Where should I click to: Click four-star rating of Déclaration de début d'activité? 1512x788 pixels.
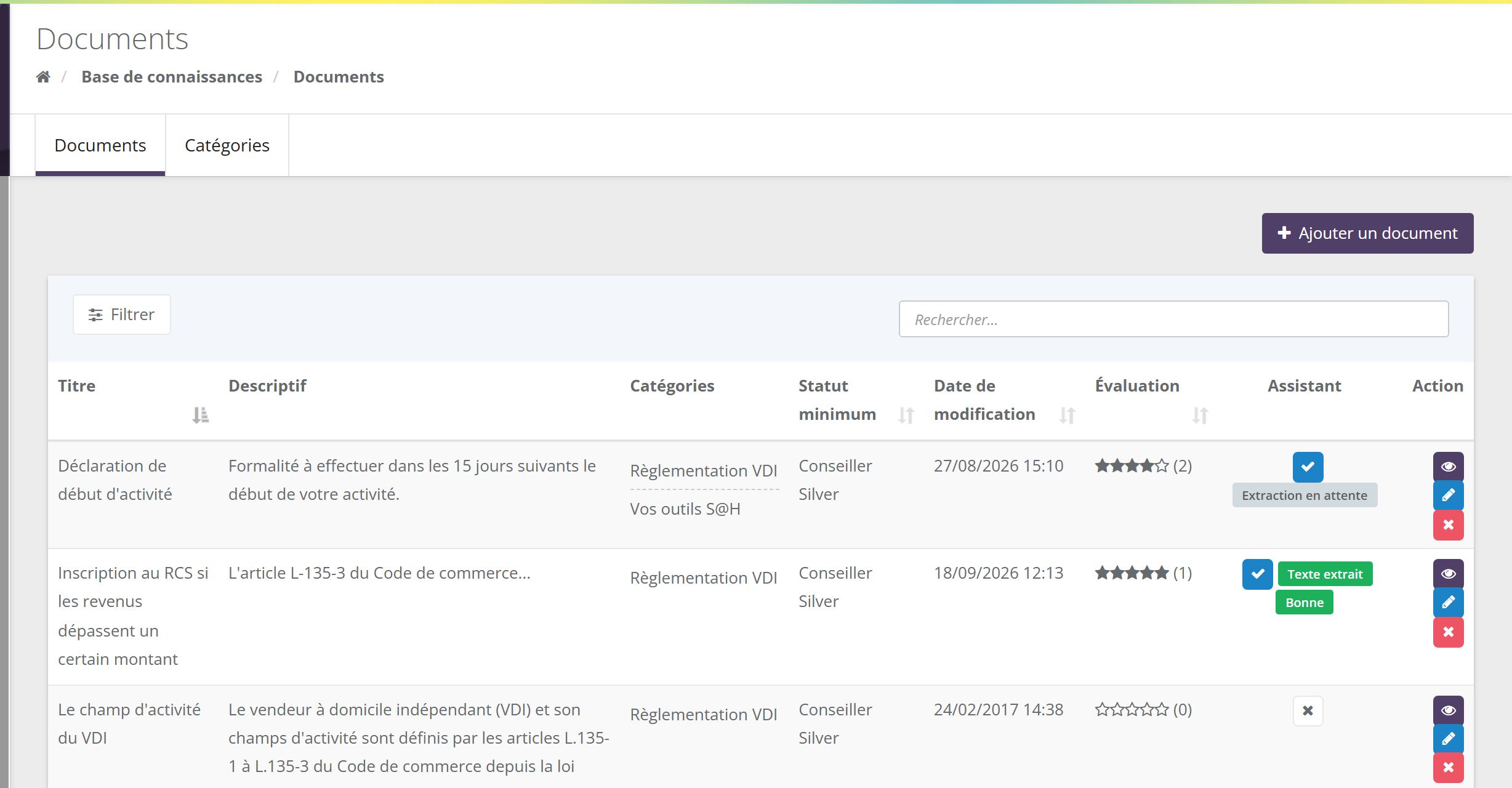pyautogui.click(x=1132, y=466)
